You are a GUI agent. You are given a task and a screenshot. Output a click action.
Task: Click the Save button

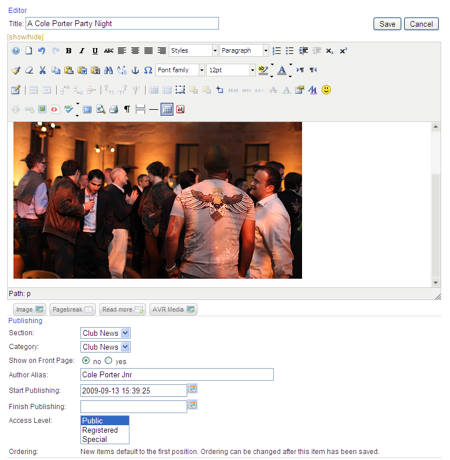(x=387, y=24)
